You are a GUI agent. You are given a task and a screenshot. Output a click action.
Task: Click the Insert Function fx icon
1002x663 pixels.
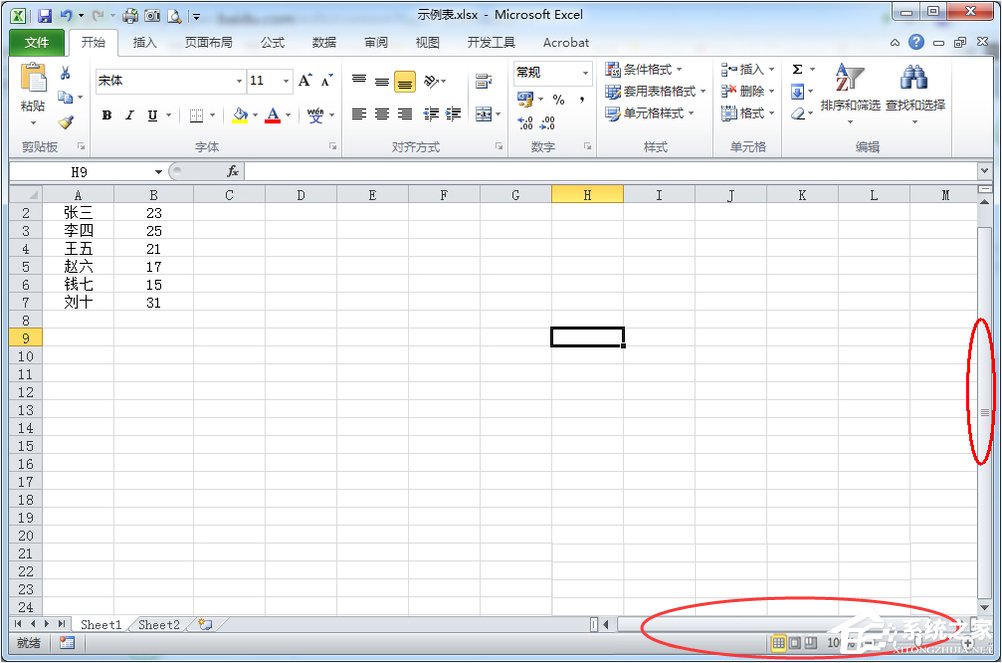click(x=233, y=171)
